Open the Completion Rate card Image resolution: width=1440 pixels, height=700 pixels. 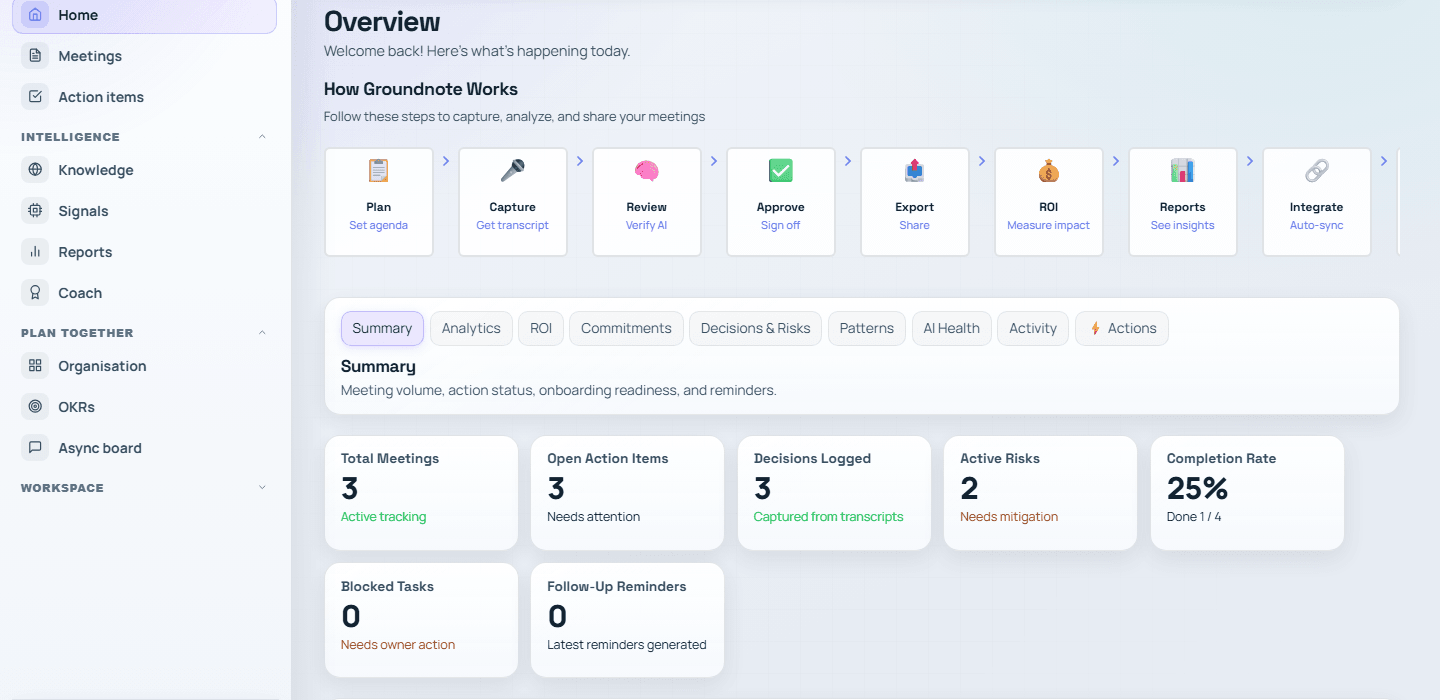tap(1247, 493)
